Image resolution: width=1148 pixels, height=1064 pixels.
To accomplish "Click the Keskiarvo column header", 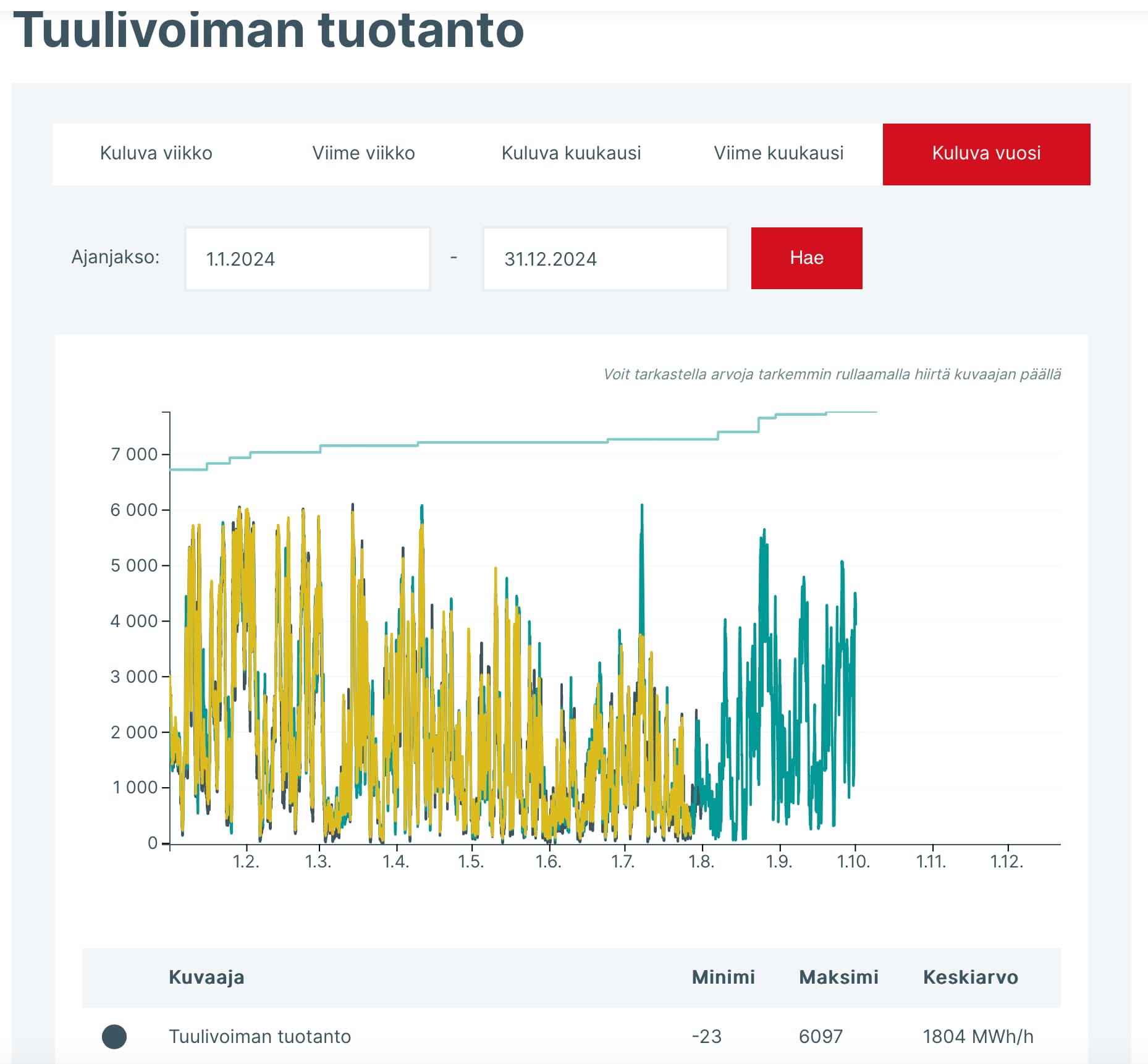I will pyautogui.click(x=970, y=977).
